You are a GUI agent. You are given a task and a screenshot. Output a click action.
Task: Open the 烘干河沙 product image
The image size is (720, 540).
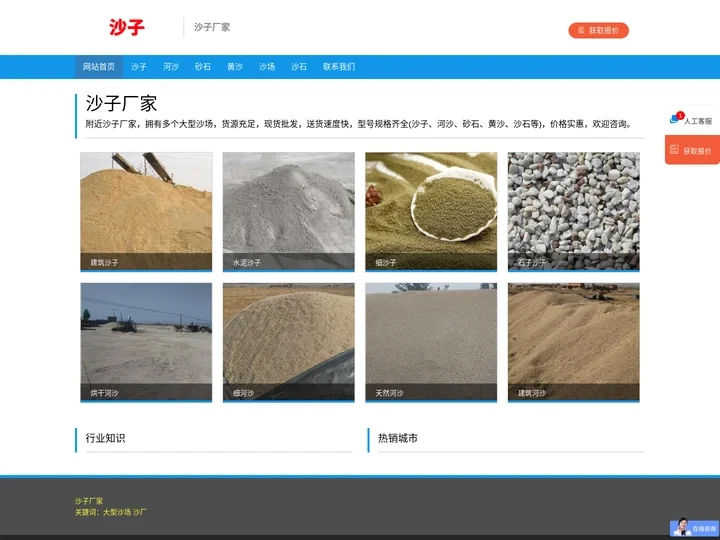coord(146,341)
